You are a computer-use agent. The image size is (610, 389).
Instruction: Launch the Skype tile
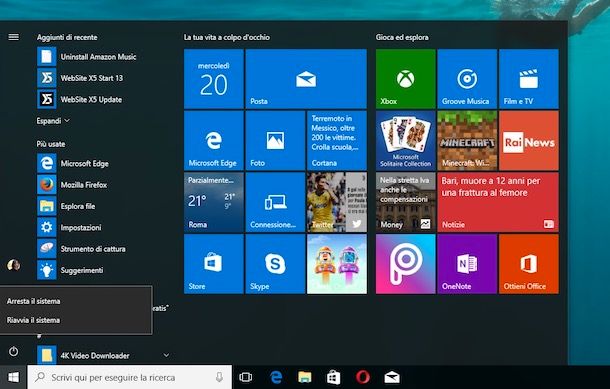(275, 264)
